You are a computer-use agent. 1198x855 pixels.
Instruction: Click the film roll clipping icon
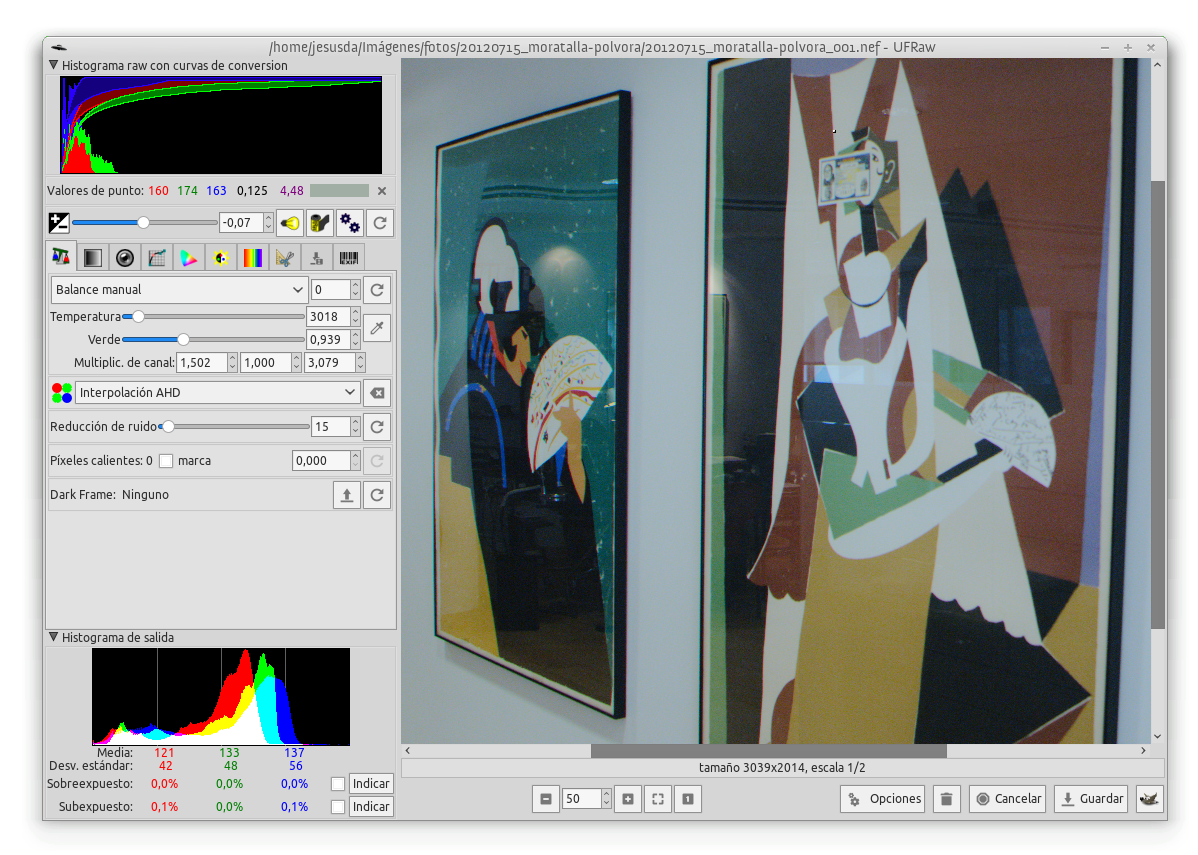coord(320,222)
